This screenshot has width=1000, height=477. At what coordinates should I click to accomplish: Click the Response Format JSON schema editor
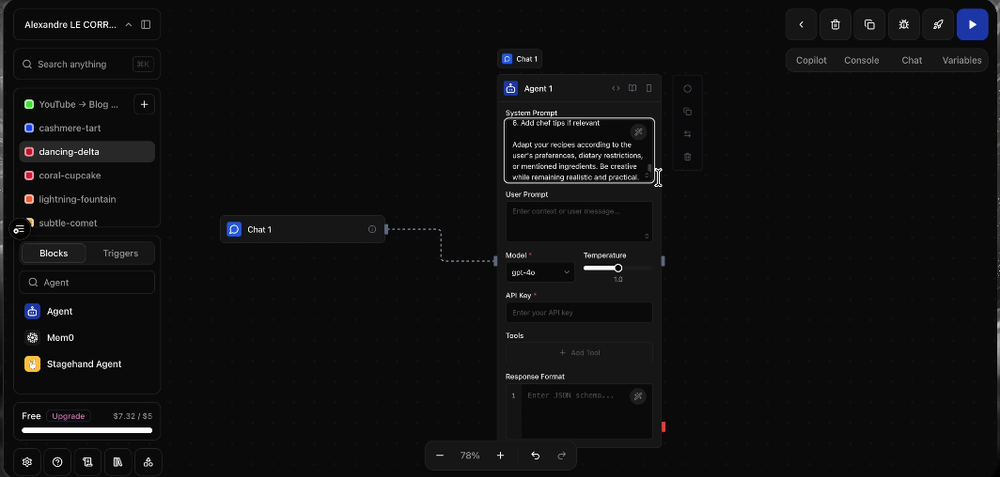[579, 411]
